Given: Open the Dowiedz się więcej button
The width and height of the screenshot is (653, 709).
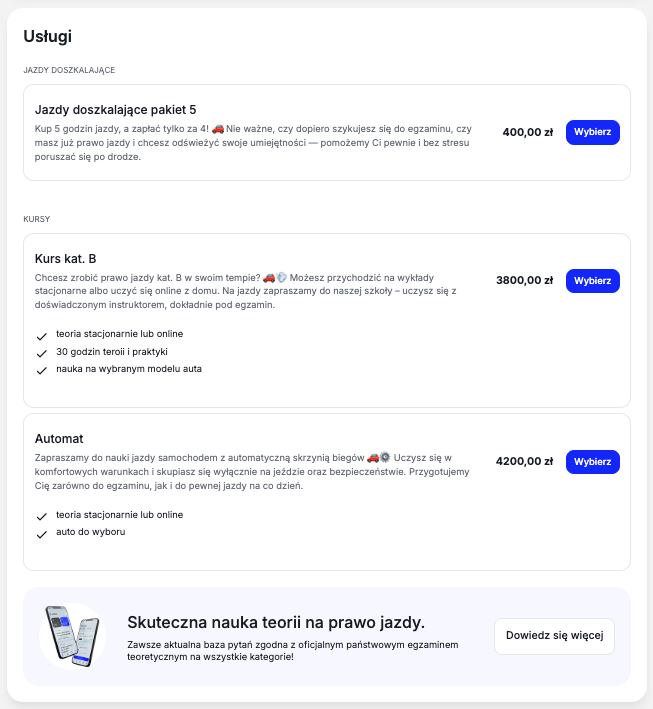Looking at the screenshot, I should pos(554,636).
